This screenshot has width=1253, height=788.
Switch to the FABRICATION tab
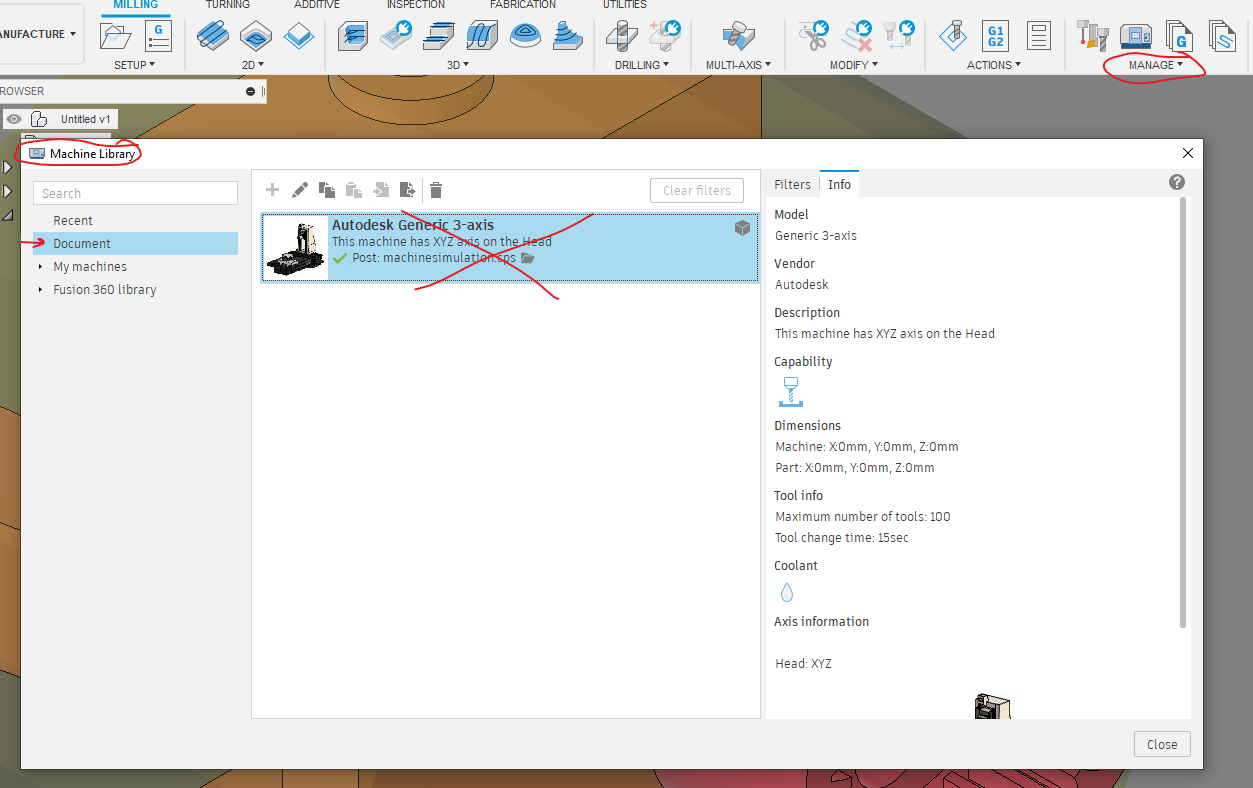tap(523, 5)
